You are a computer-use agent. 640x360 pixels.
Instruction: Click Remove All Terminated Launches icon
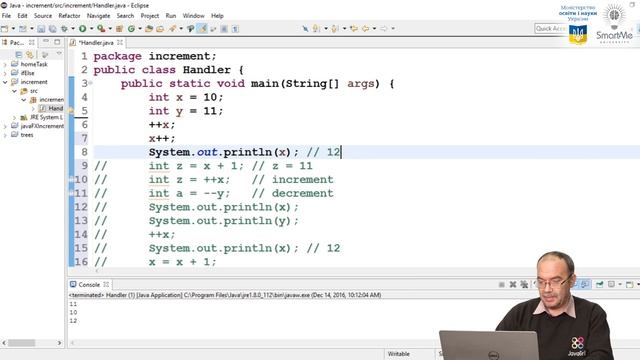[524, 284]
